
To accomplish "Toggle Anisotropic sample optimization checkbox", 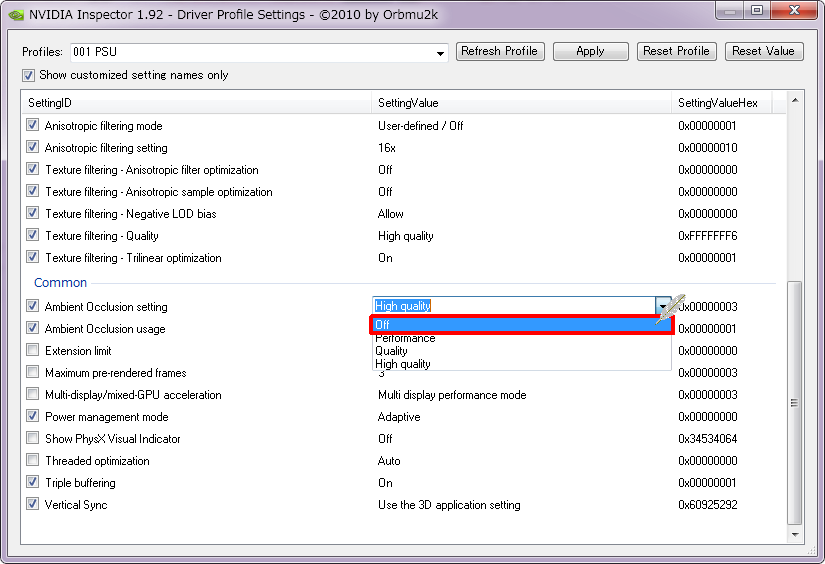I will click(x=33, y=192).
